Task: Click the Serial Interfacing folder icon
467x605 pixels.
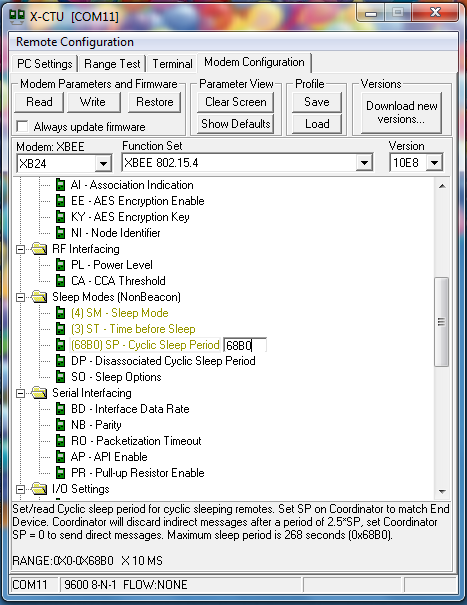Action: point(39,393)
